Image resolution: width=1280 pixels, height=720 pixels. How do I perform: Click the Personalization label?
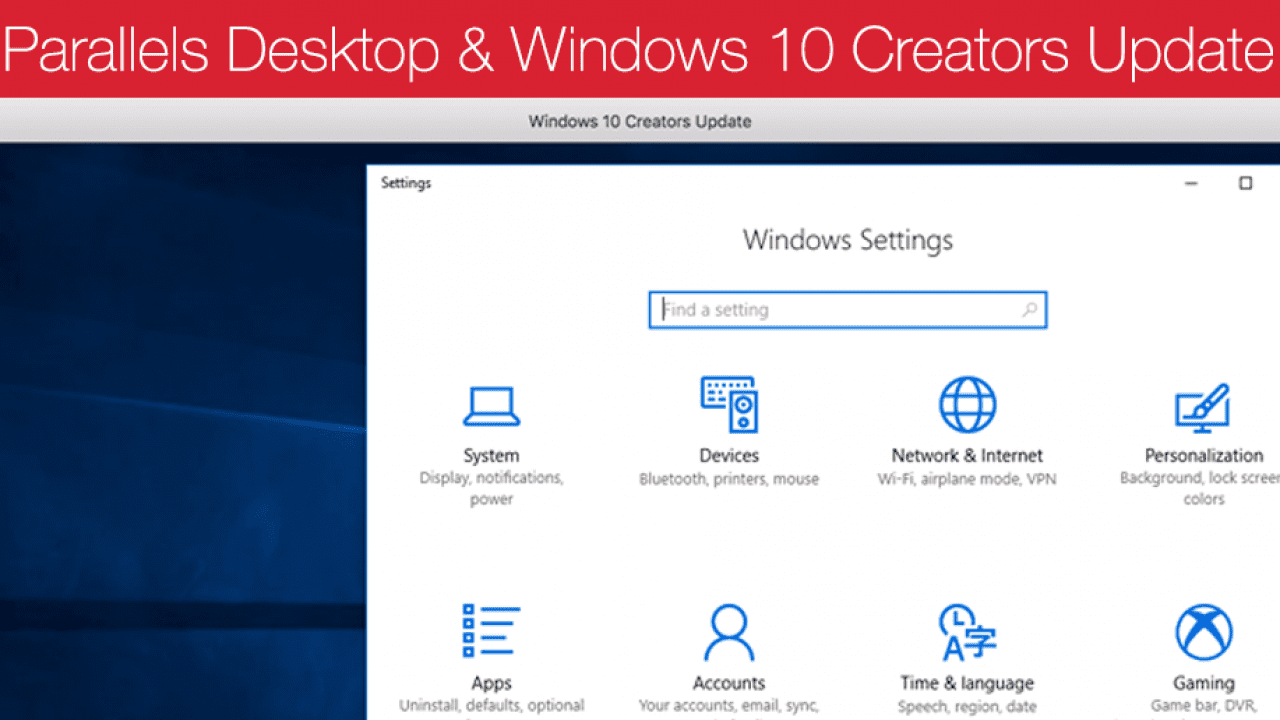(x=1204, y=455)
